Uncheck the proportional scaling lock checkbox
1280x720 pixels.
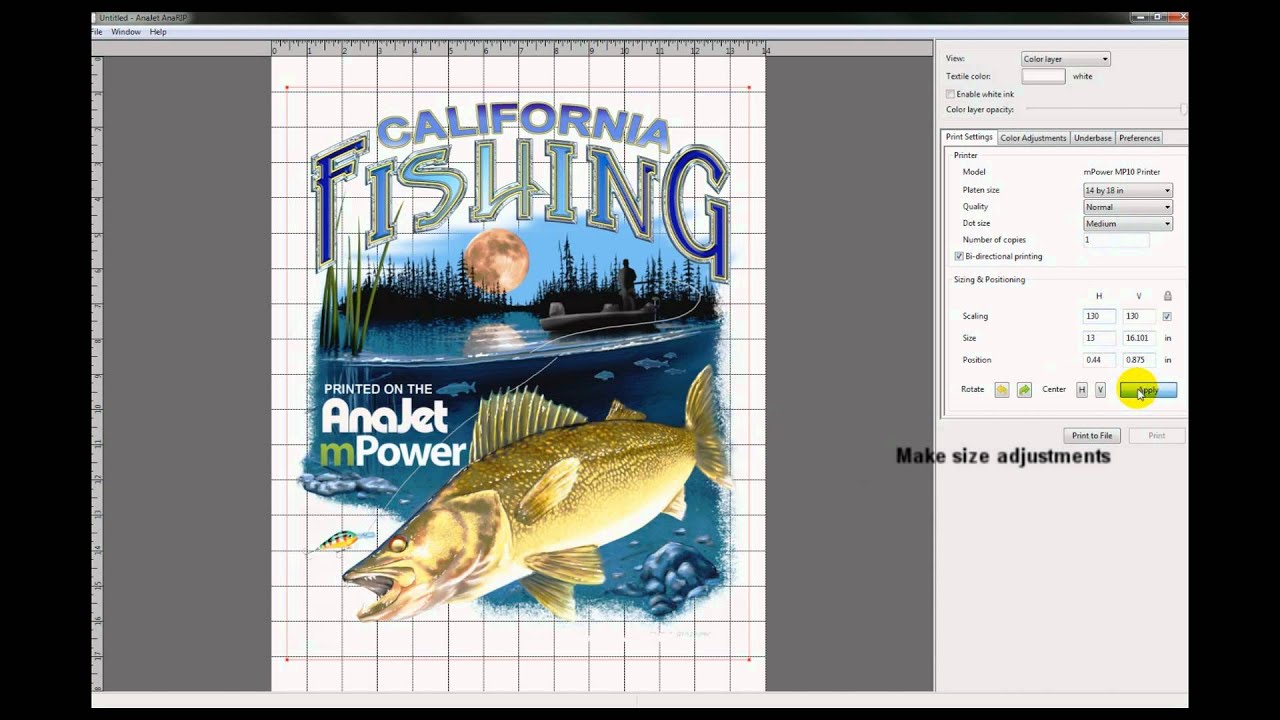tap(1167, 316)
